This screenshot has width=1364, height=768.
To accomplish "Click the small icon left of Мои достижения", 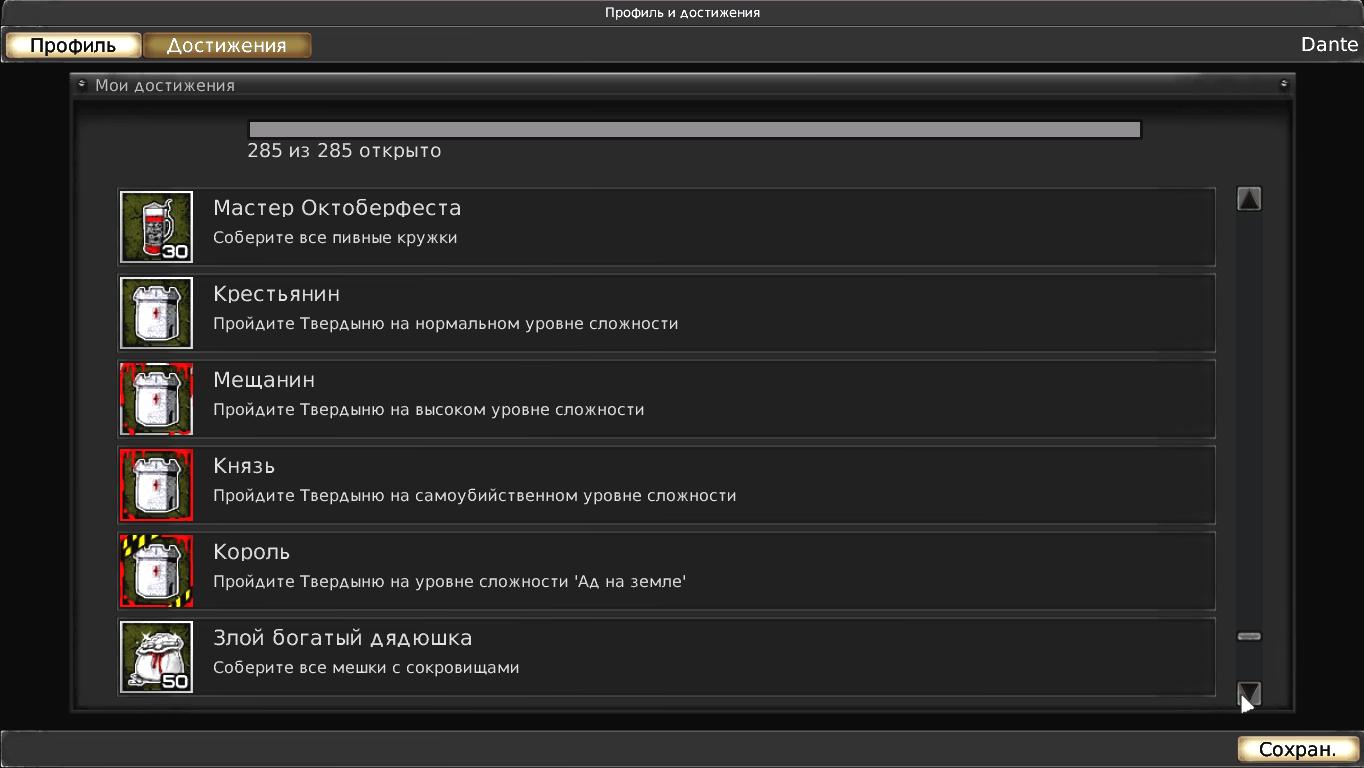I will pyautogui.click(x=82, y=85).
